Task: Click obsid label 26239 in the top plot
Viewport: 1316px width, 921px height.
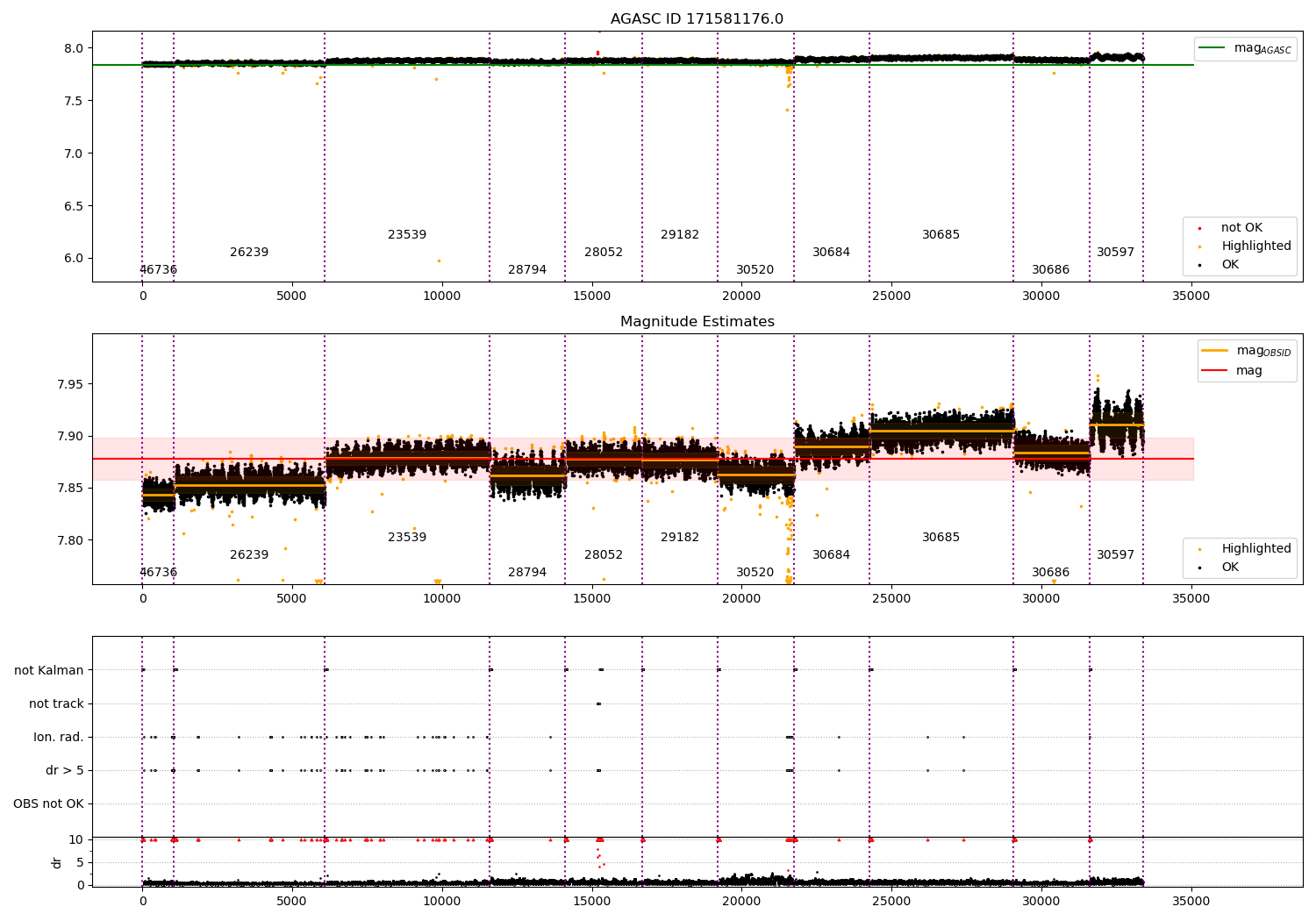Action: pos(249,253)
